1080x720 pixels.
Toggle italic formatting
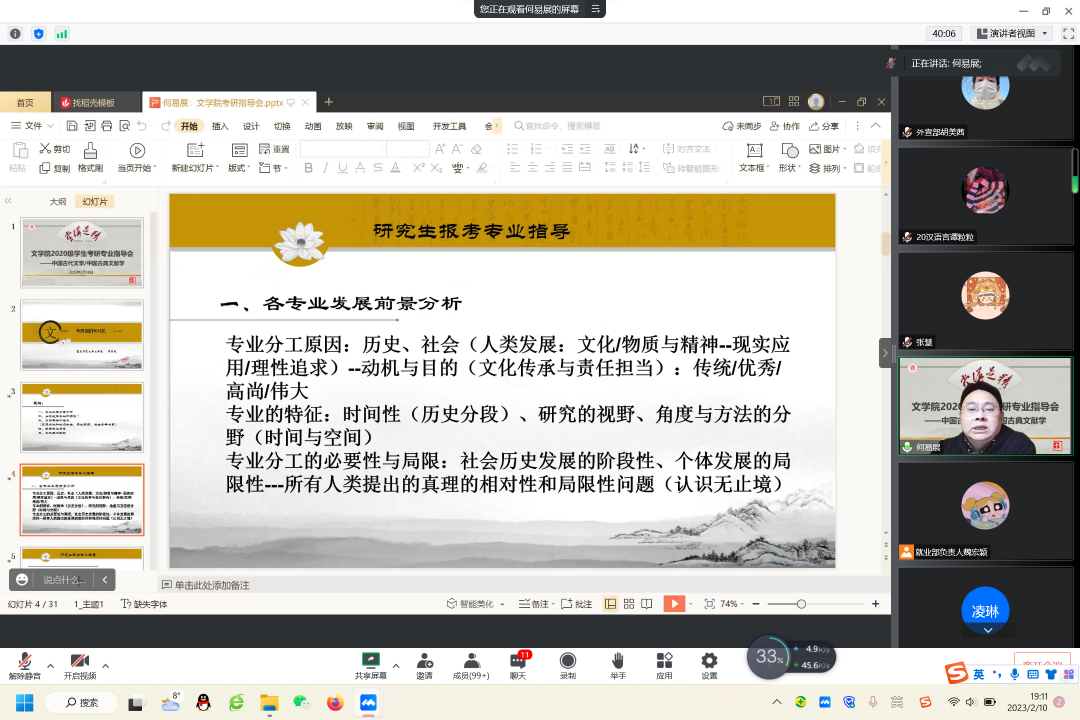[325, 167]
